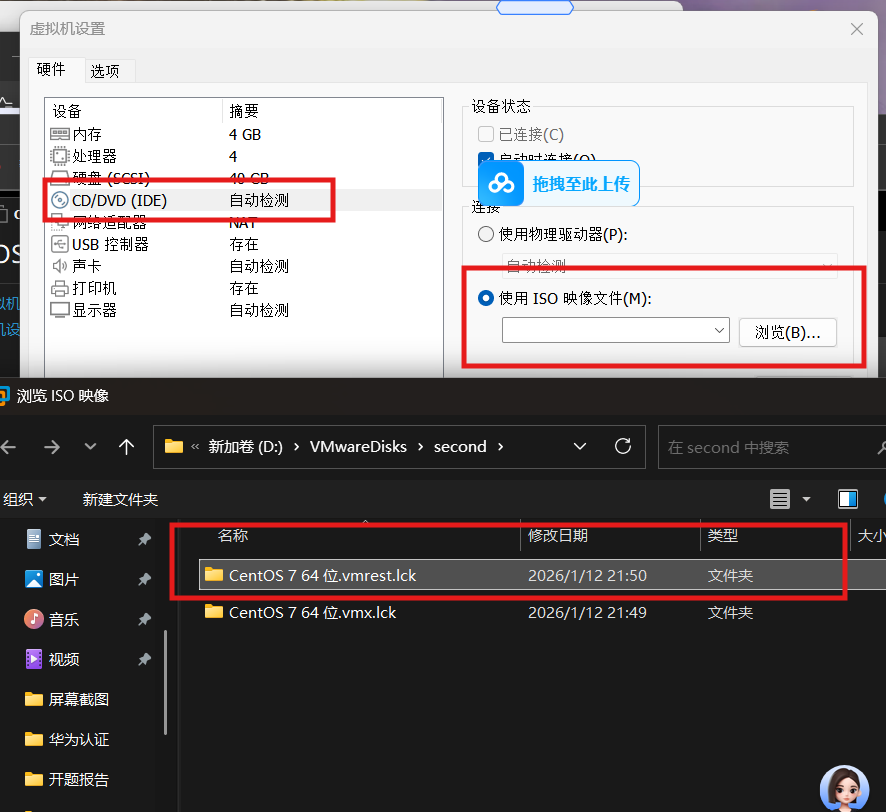
Task: Click the assistant avatar icon
Action: (844, 788)
